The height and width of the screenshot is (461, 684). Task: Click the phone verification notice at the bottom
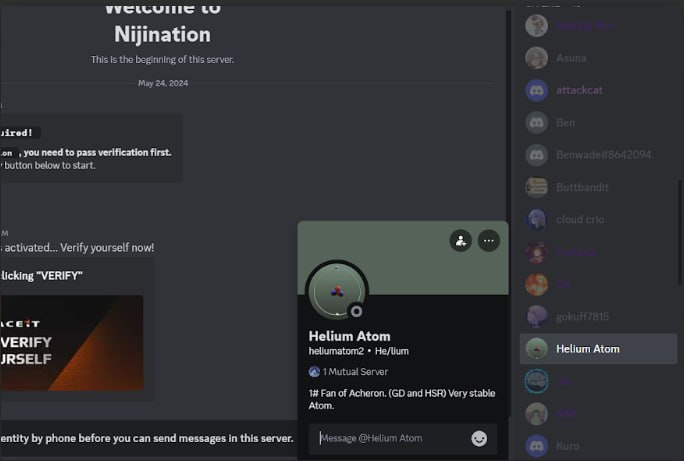coord(147,438)
